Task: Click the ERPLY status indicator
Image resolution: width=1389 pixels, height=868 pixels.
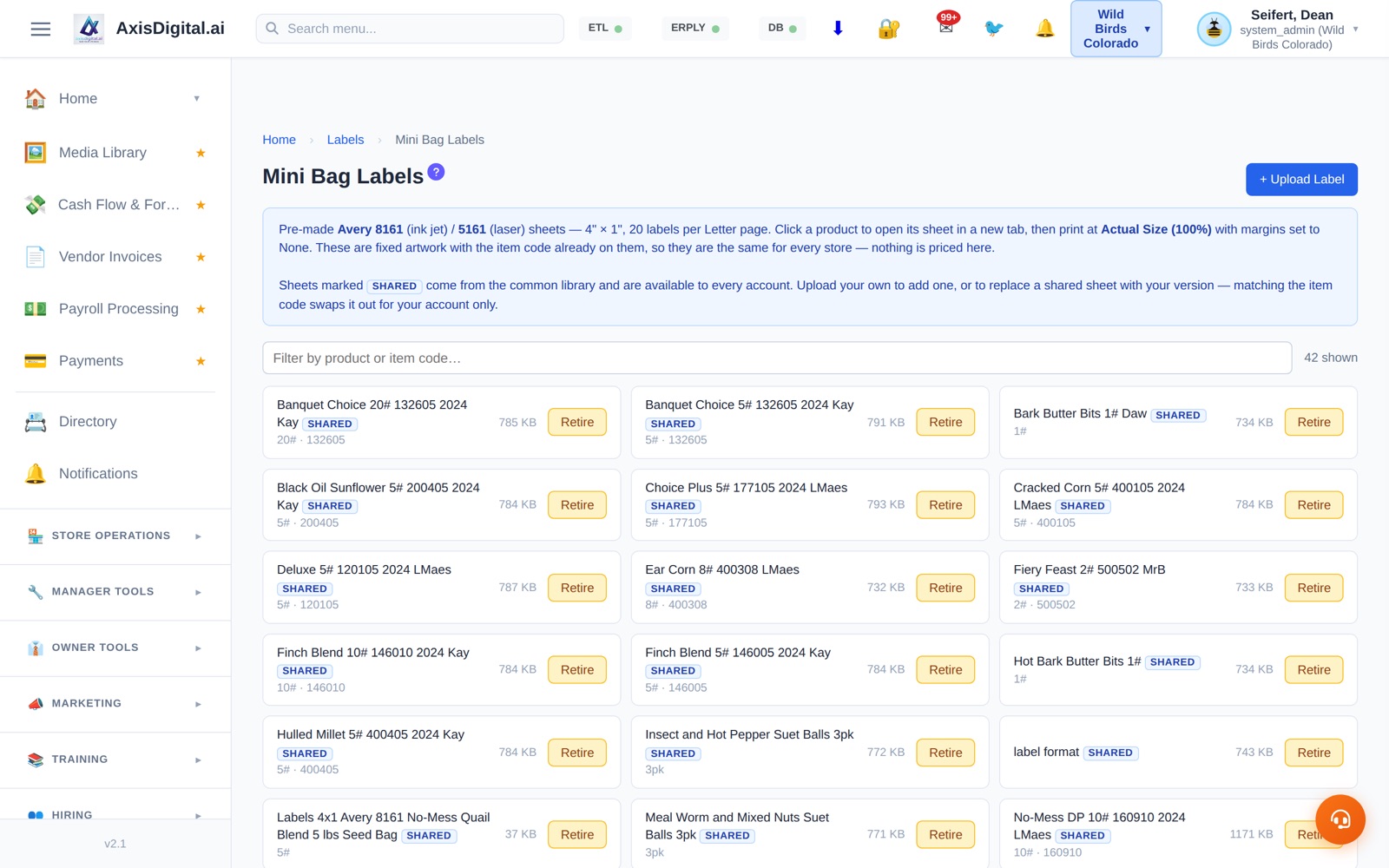Action: point(695,29)
